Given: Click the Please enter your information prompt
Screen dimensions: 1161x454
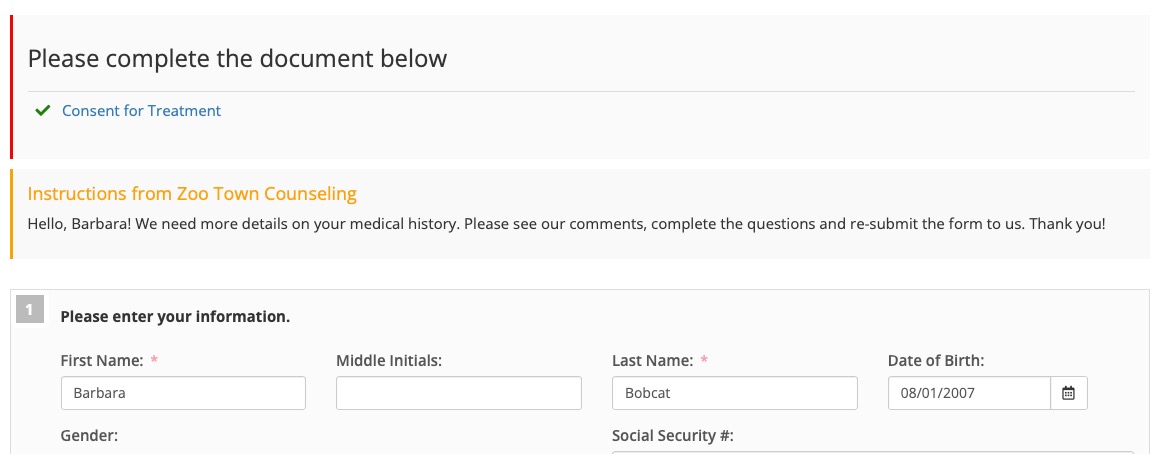Looking at the screenshot, I should [175, 317].
